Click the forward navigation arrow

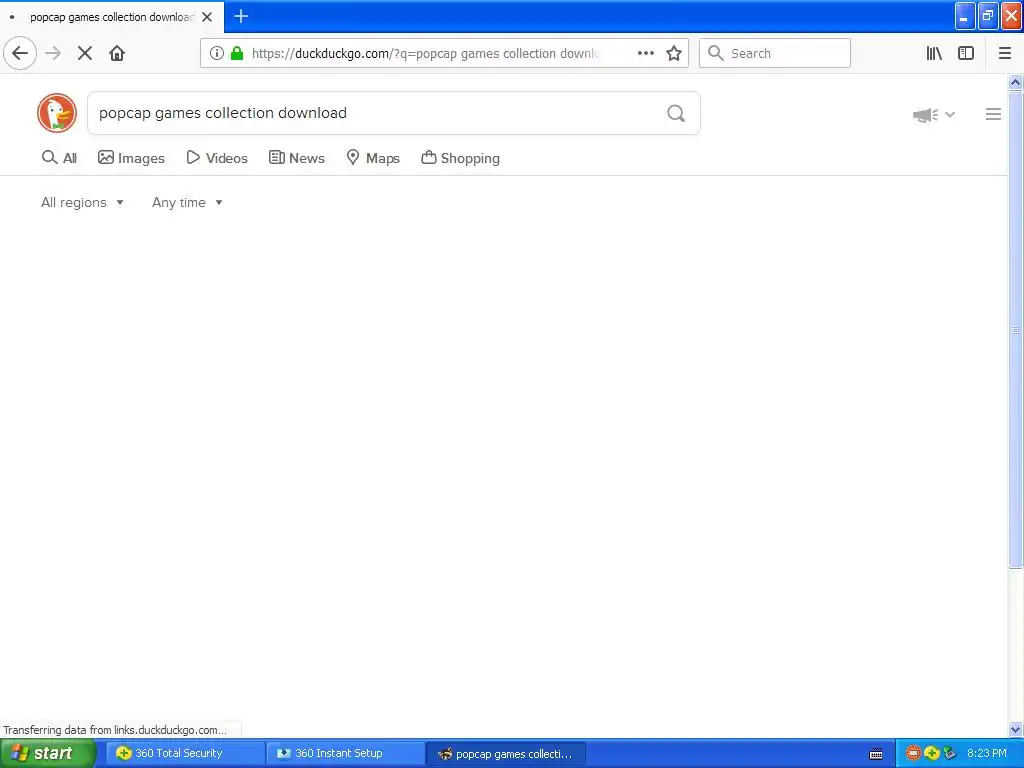coord(53,53)
